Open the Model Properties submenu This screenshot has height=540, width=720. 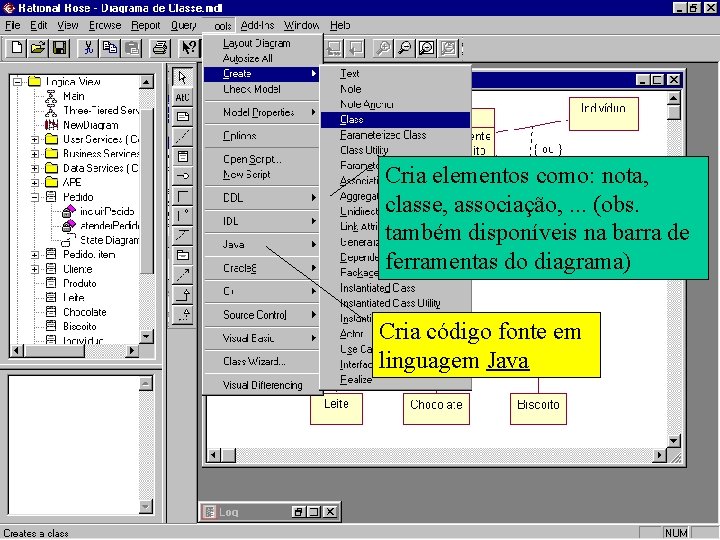(261, 112)
